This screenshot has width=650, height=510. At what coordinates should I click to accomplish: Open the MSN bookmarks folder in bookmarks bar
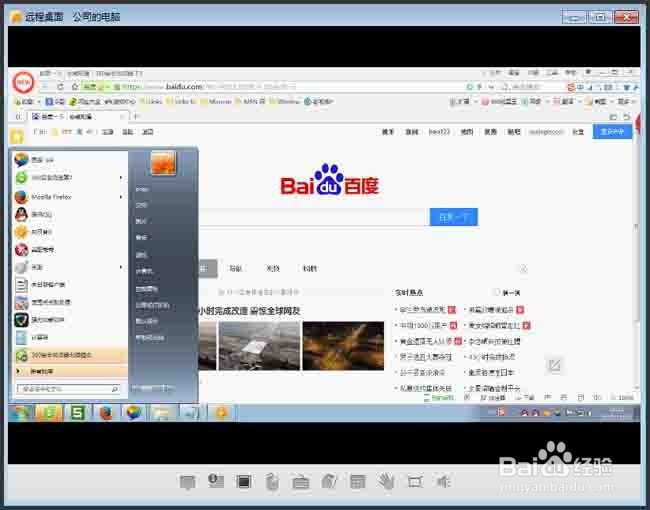[x=250, y=102]
